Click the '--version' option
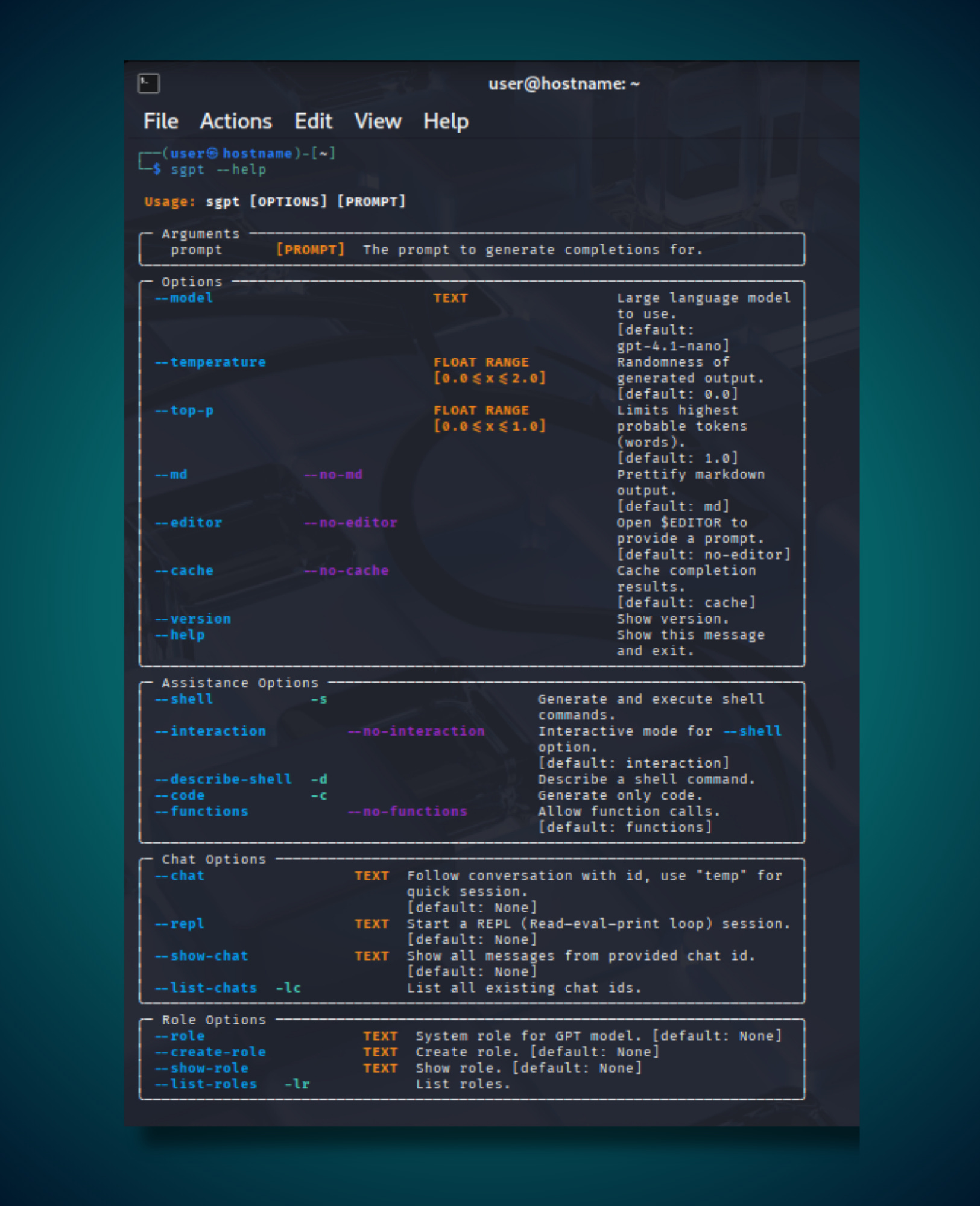Screen dimensions: 980x1206 point(193,619)
